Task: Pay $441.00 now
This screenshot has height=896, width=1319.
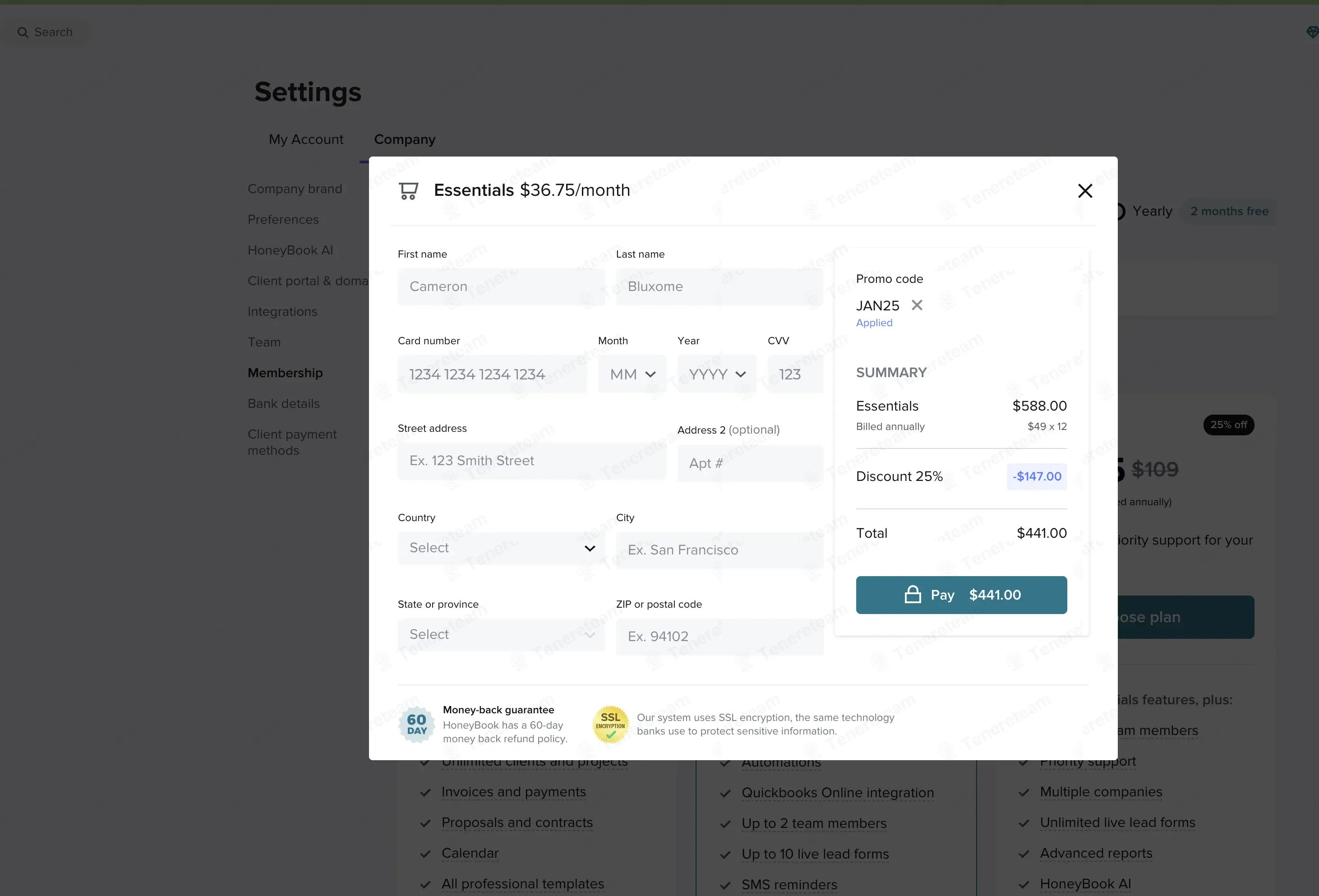Action: tap(961, 595)
